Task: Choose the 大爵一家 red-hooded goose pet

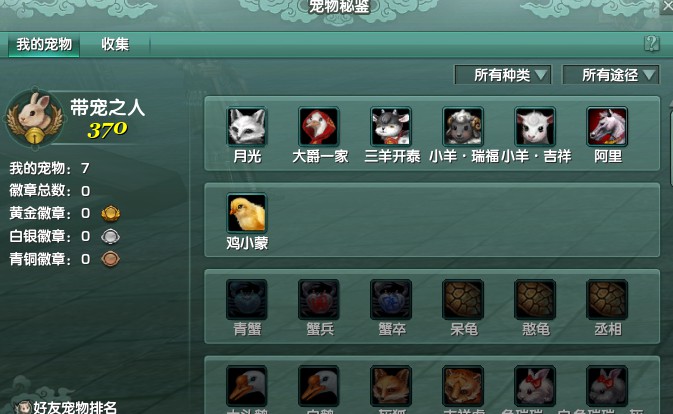Action: (319, 127)
